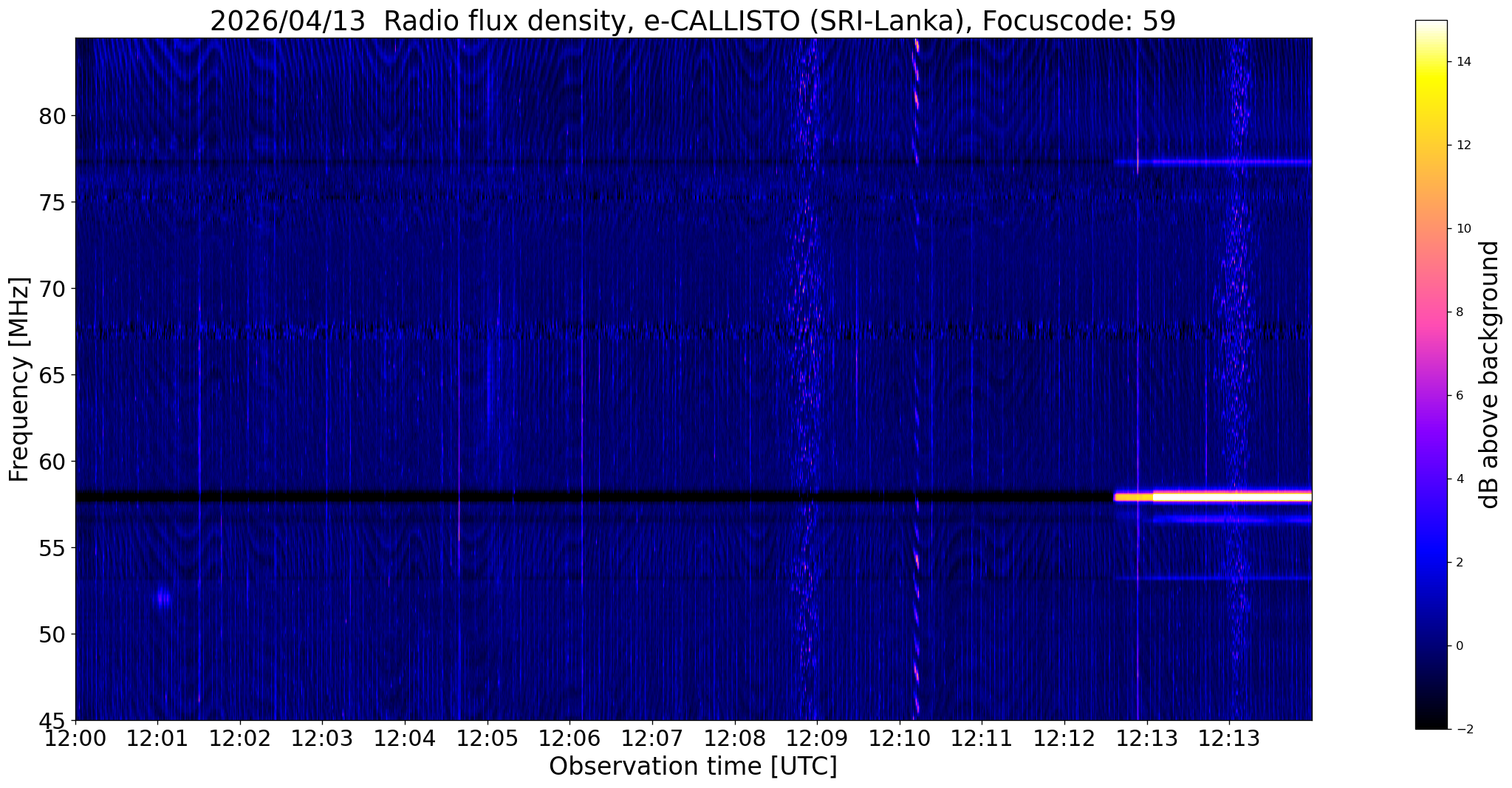Select the 12:04 time tick label

[405, 737]
